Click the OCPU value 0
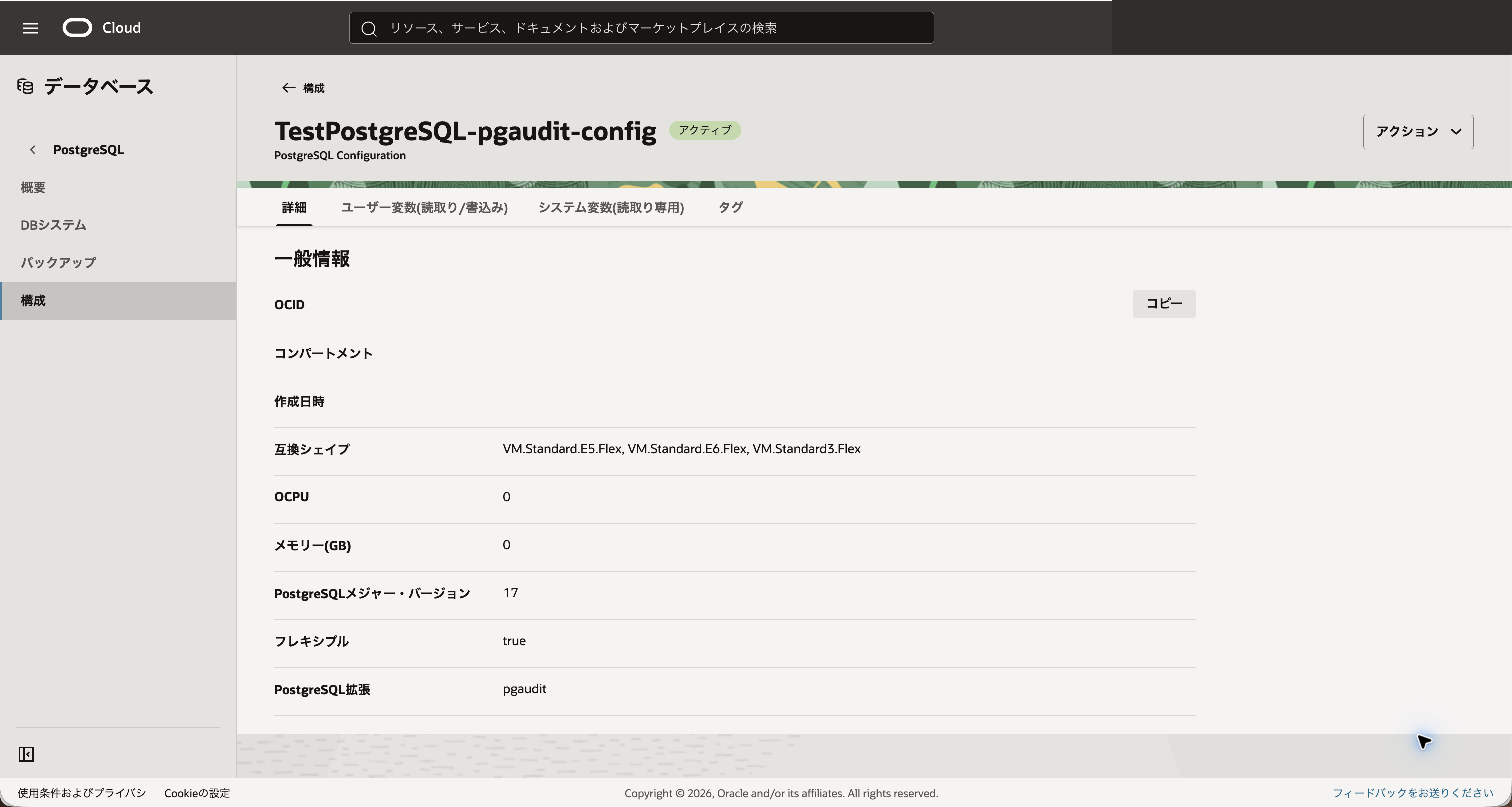This screenshot has width=1512, height=807. pos(506,497)
